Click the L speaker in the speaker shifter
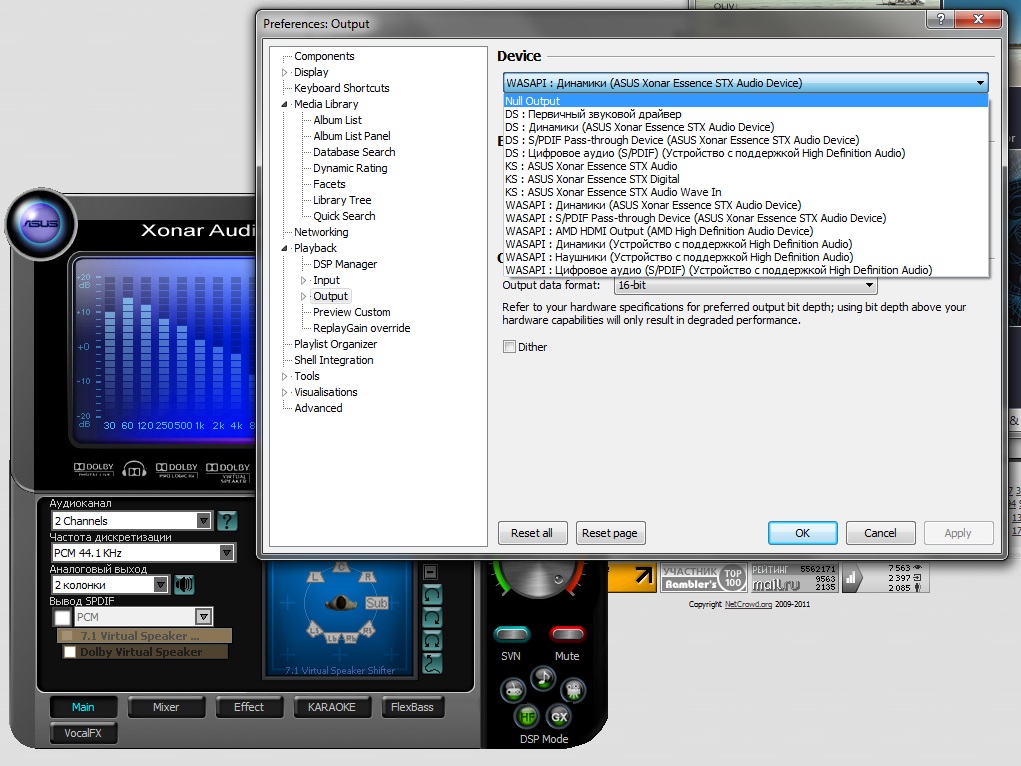Image resolution: width=1021 pixels, height=766 pixels. tap(316, 577)
